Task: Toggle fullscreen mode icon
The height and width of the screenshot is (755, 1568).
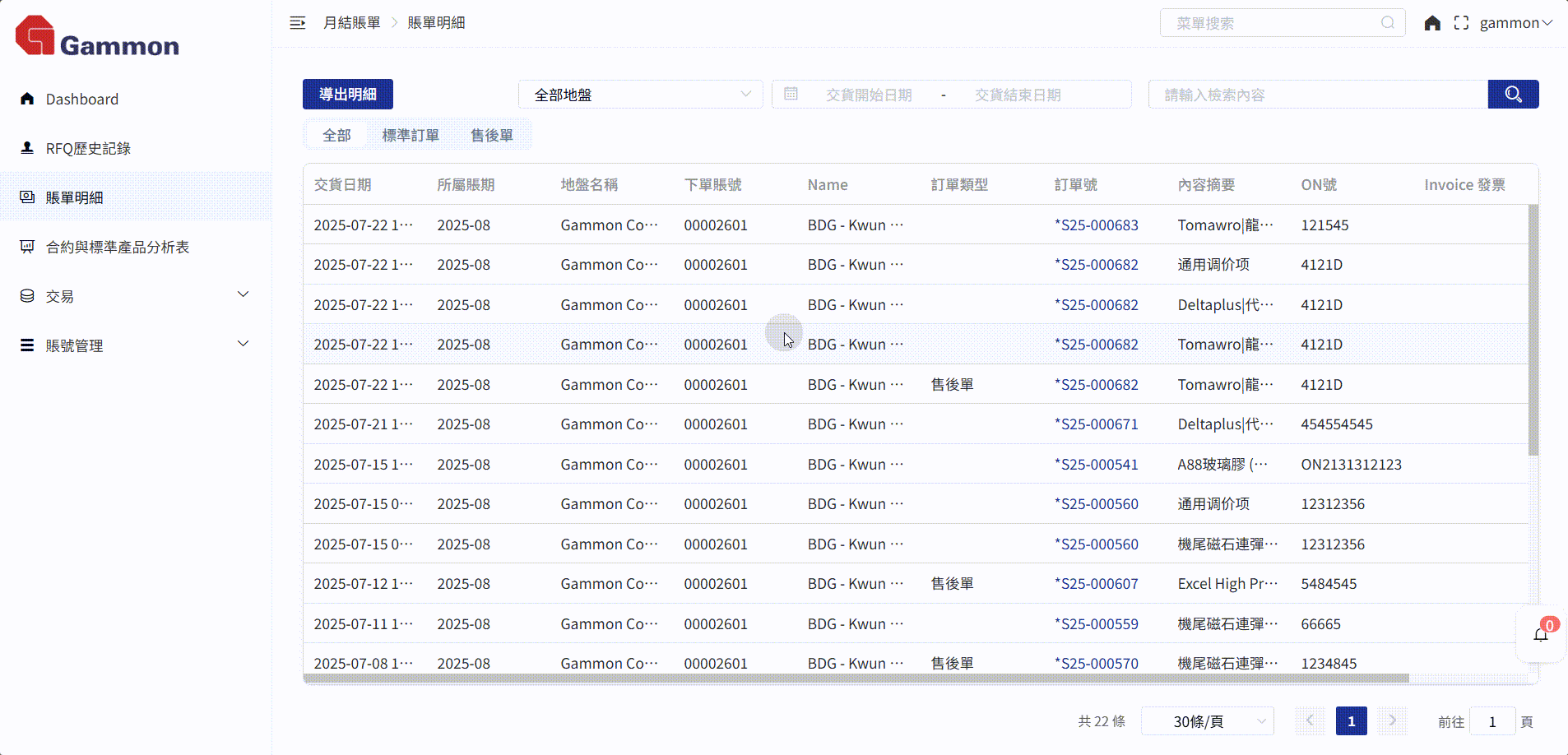Action: coord(1461,23)
